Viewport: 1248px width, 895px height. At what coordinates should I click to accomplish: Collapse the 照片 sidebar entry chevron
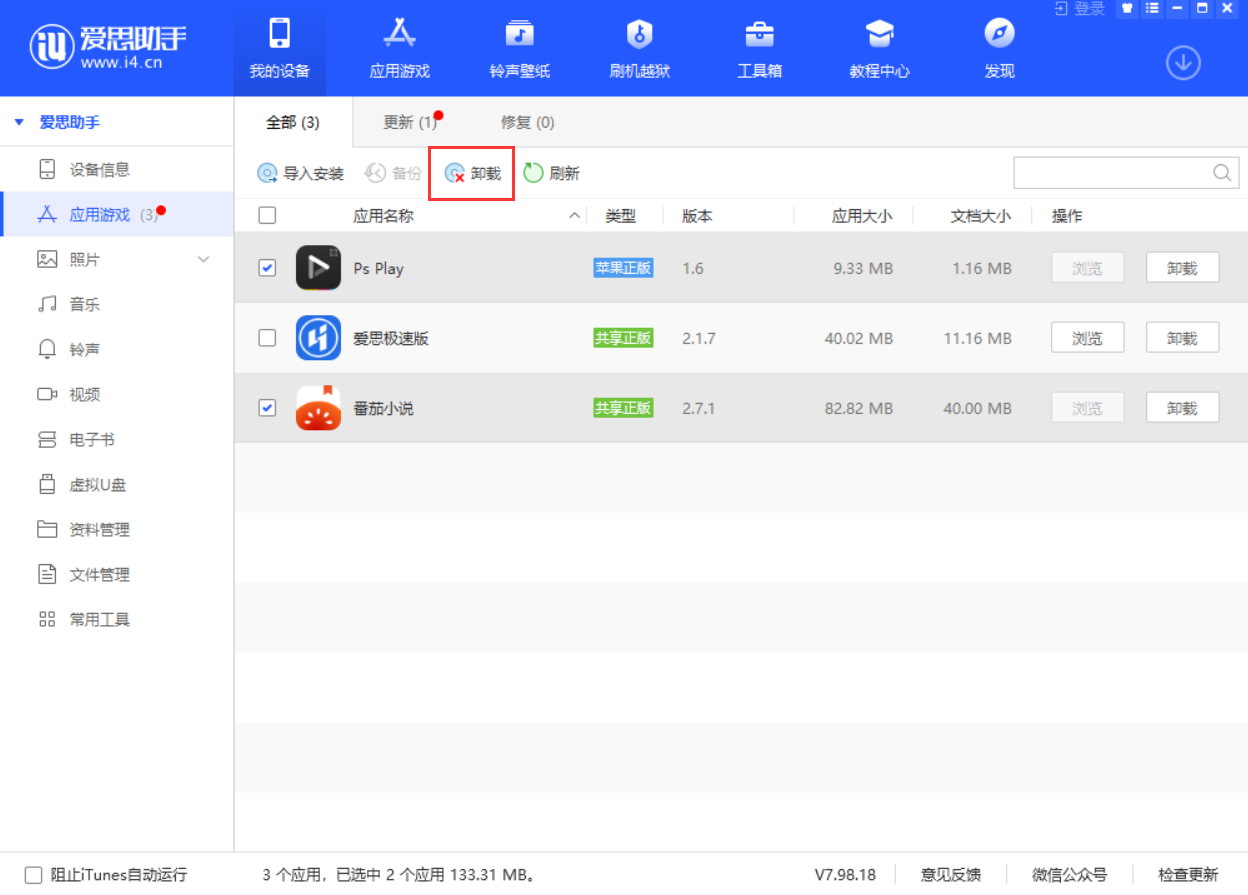[204, 259]
